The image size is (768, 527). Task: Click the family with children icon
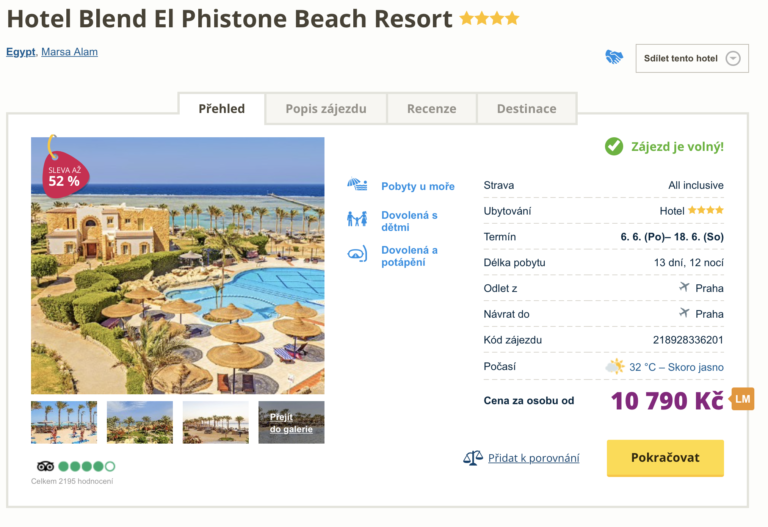357,219
